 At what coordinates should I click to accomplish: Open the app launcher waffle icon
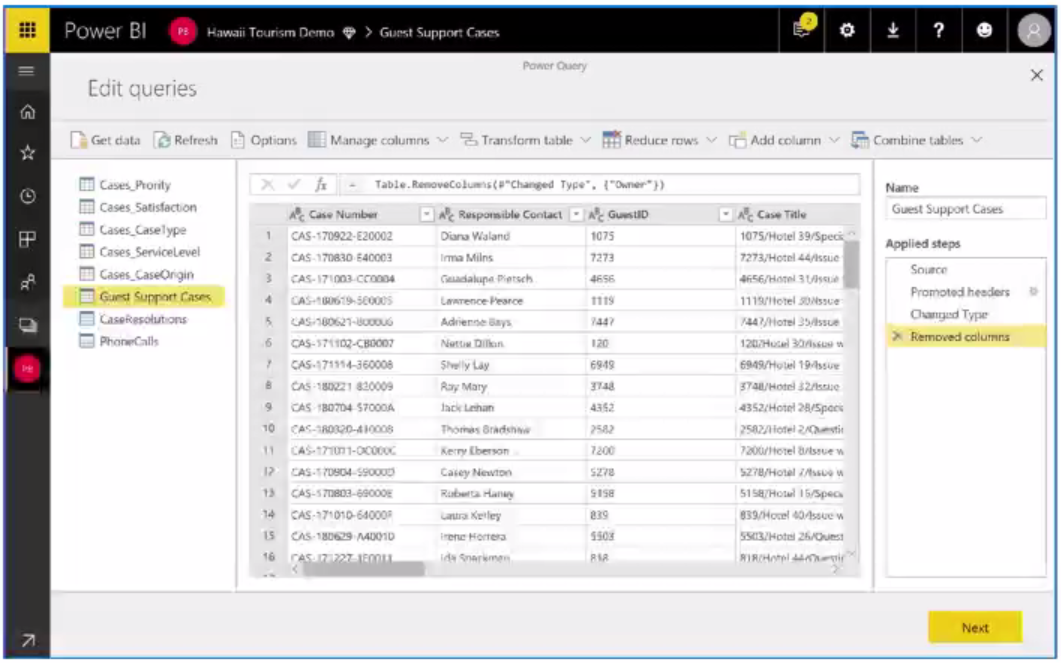(x=27, y=30)
